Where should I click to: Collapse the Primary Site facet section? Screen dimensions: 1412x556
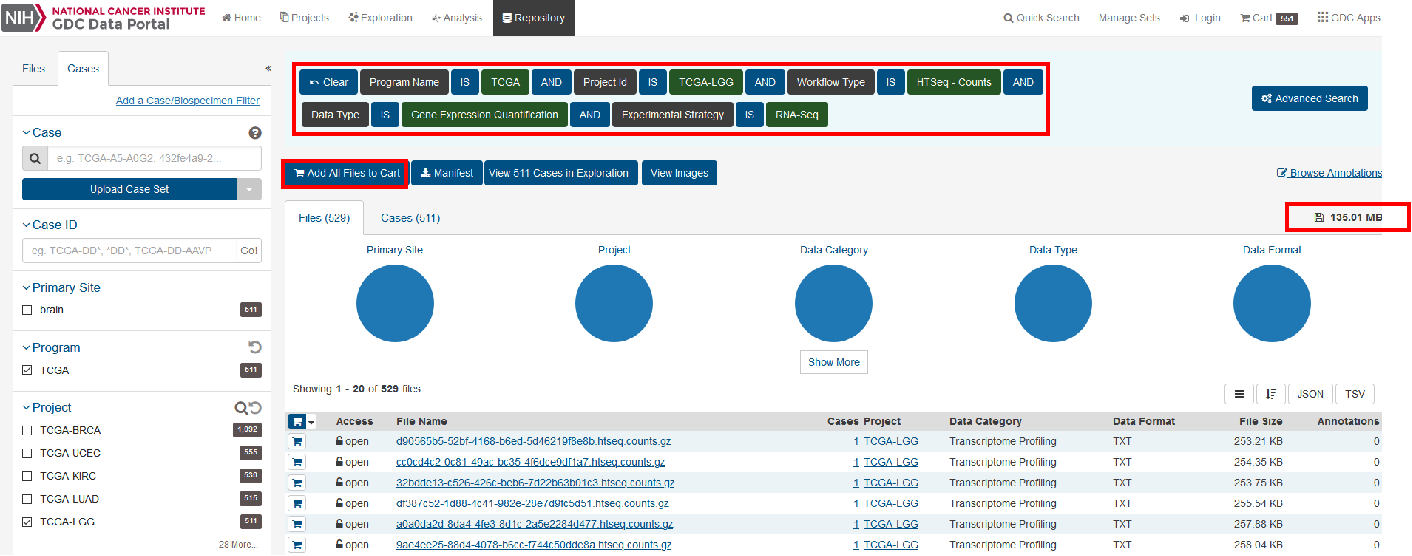coord(61,287)
